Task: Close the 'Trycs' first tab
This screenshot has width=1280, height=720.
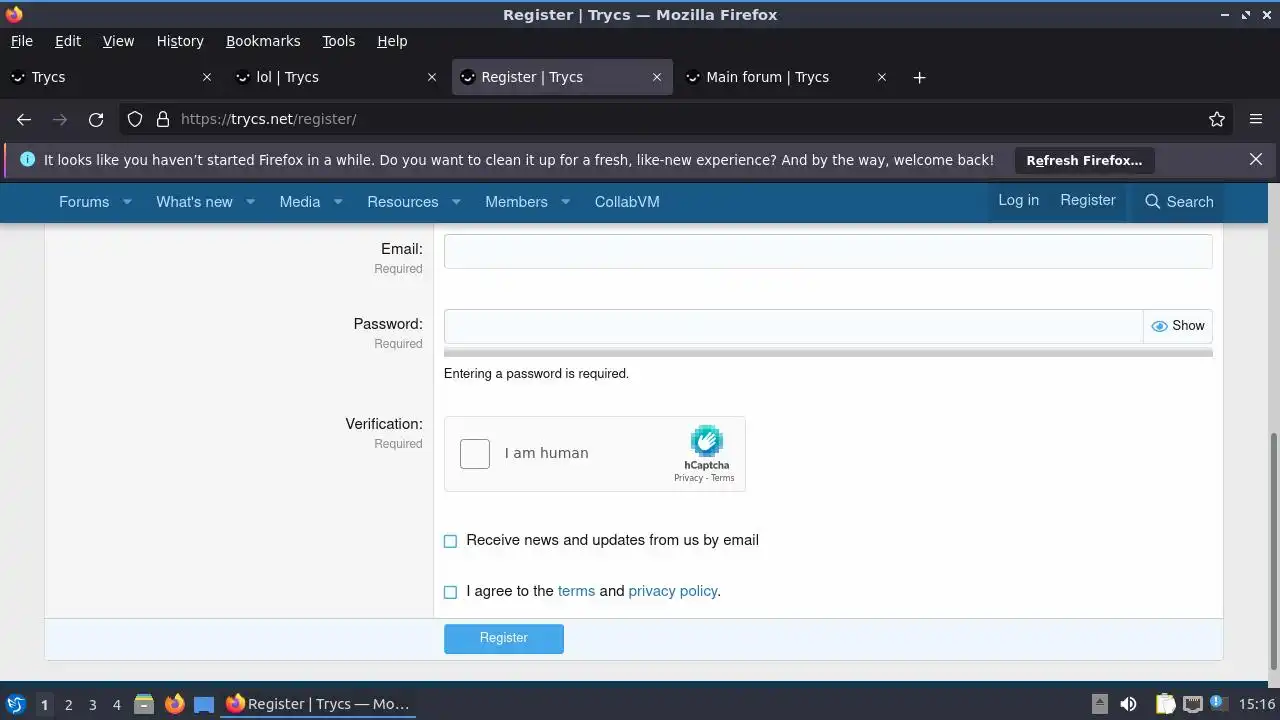Action: 207,77
